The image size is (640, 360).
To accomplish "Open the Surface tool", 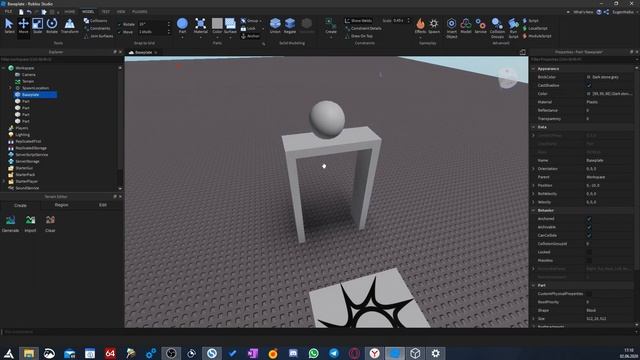I will (x=230, y=25).
